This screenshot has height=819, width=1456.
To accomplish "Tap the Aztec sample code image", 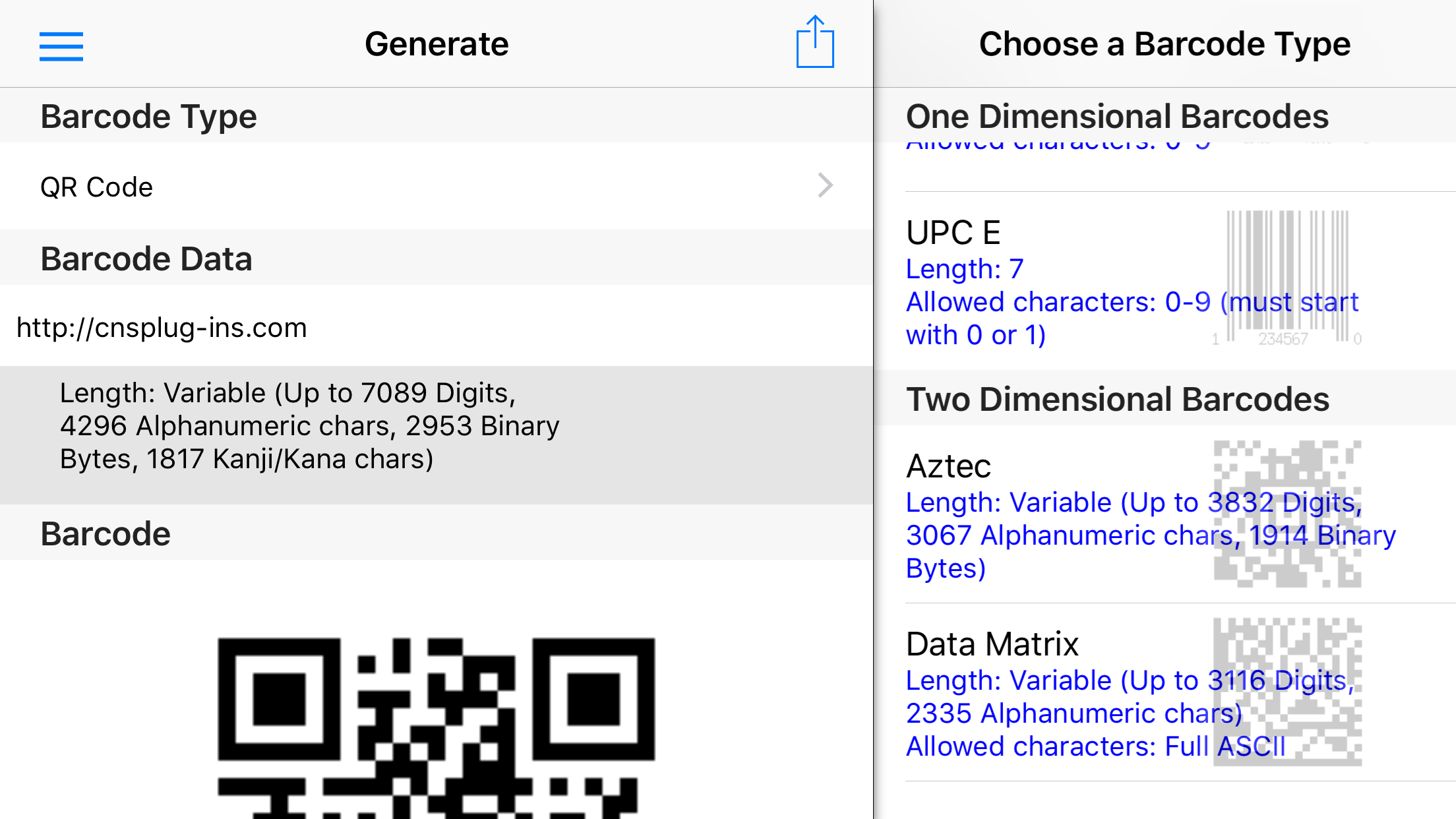I will point(1287,514).
